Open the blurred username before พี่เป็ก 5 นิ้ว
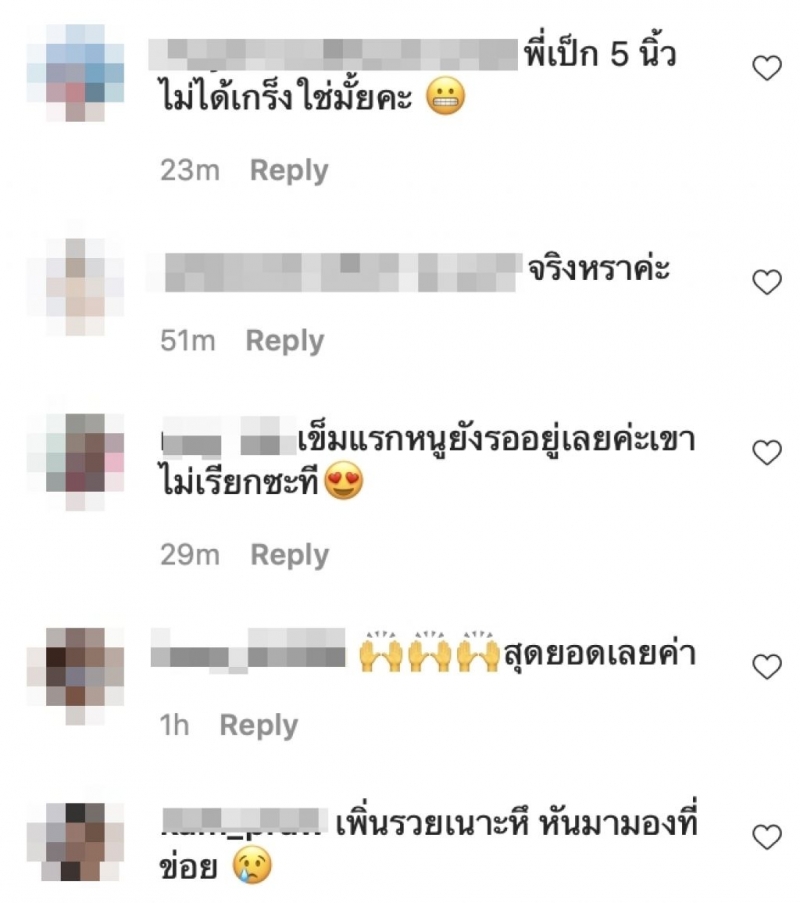Image resolution: width=800 pixels, height=903 pixels. tap(333, 55)
